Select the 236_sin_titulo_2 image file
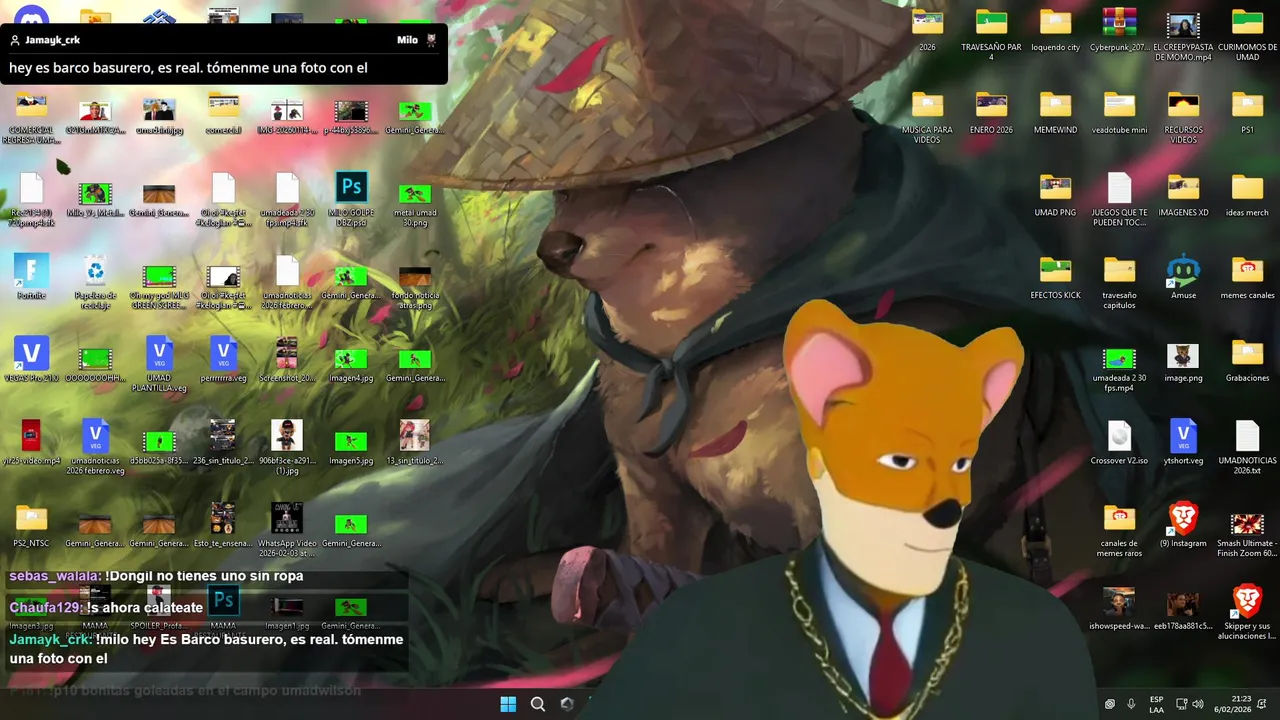Screen dimensions: 1280x720 pyautogui.click(x=223, y=443)
